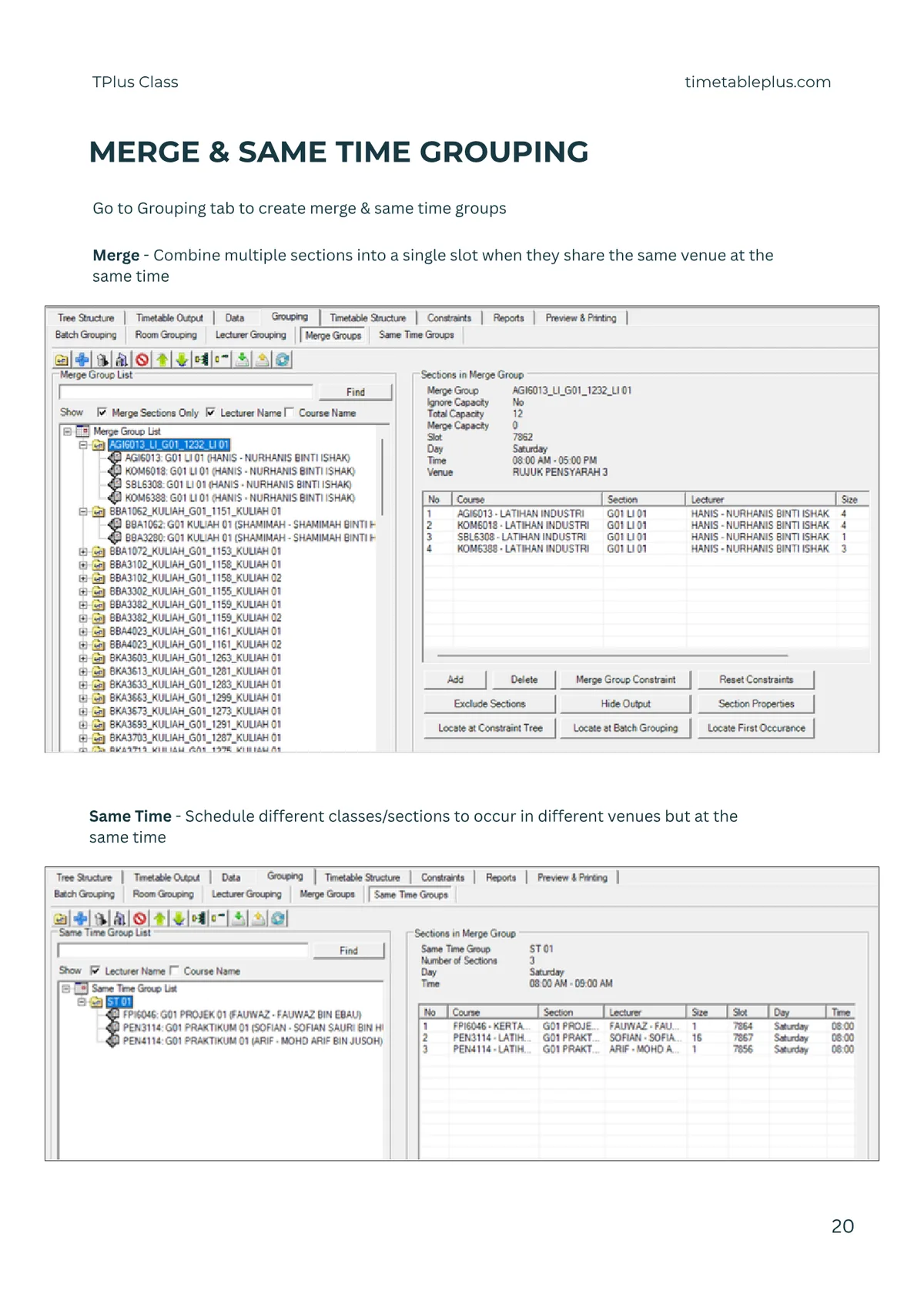This screenshot has height=1307, width=924.
Task: Click search field in Same Time Group List
Action: (x=183, y=950)
